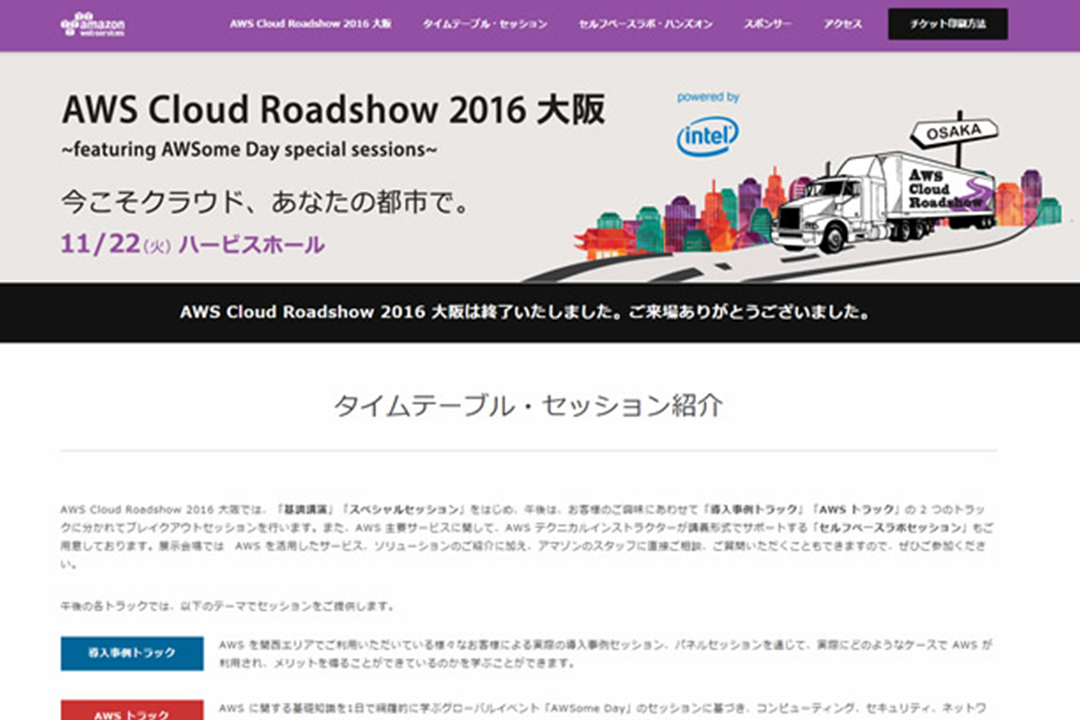1080x720 pixels.
Task: Select スポンサー in the top navigation
Action: (x=768, y=24)
